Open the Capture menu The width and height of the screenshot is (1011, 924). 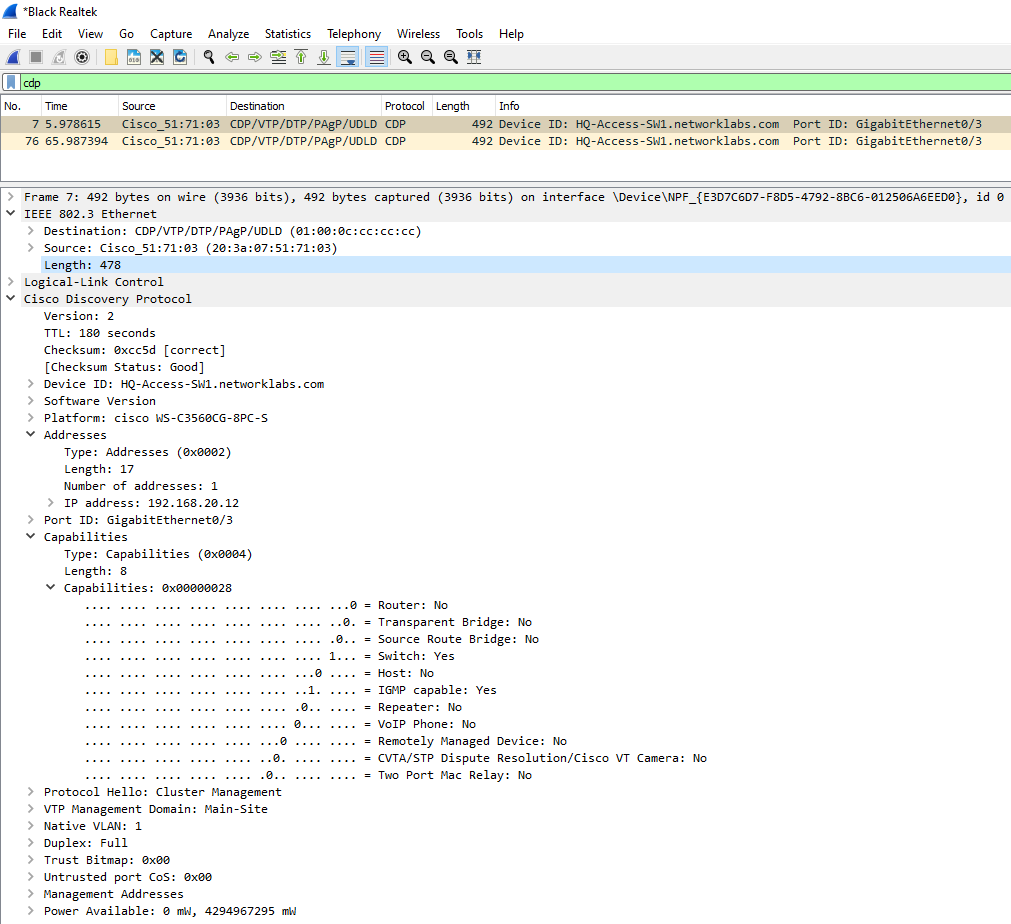(171, 34)
